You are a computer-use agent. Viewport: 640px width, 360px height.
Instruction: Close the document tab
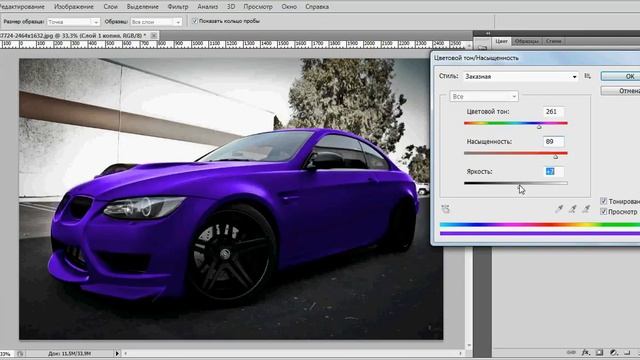click(x=153, y=36)
